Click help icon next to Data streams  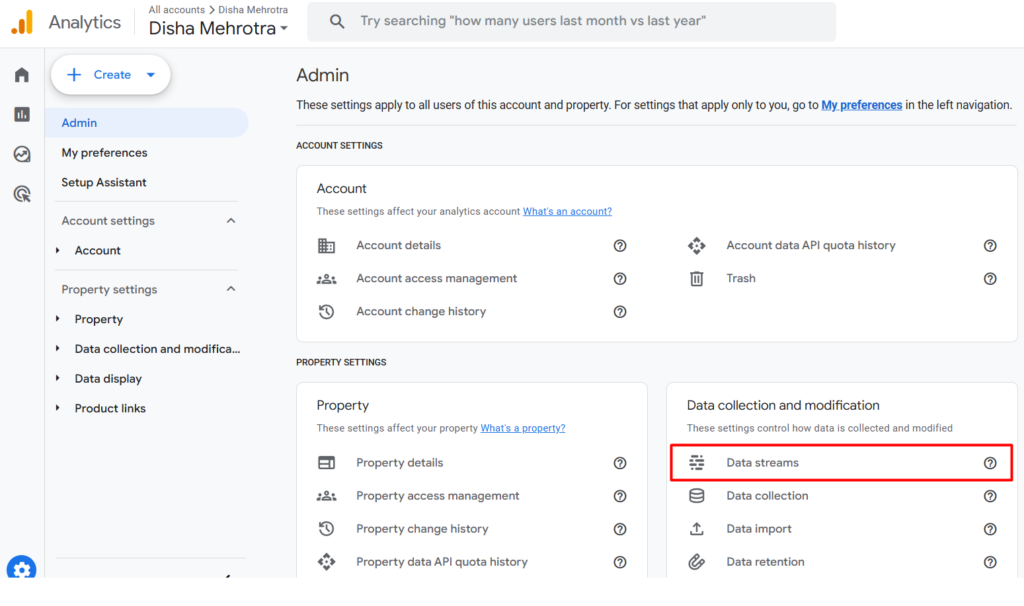coord(990,463)
